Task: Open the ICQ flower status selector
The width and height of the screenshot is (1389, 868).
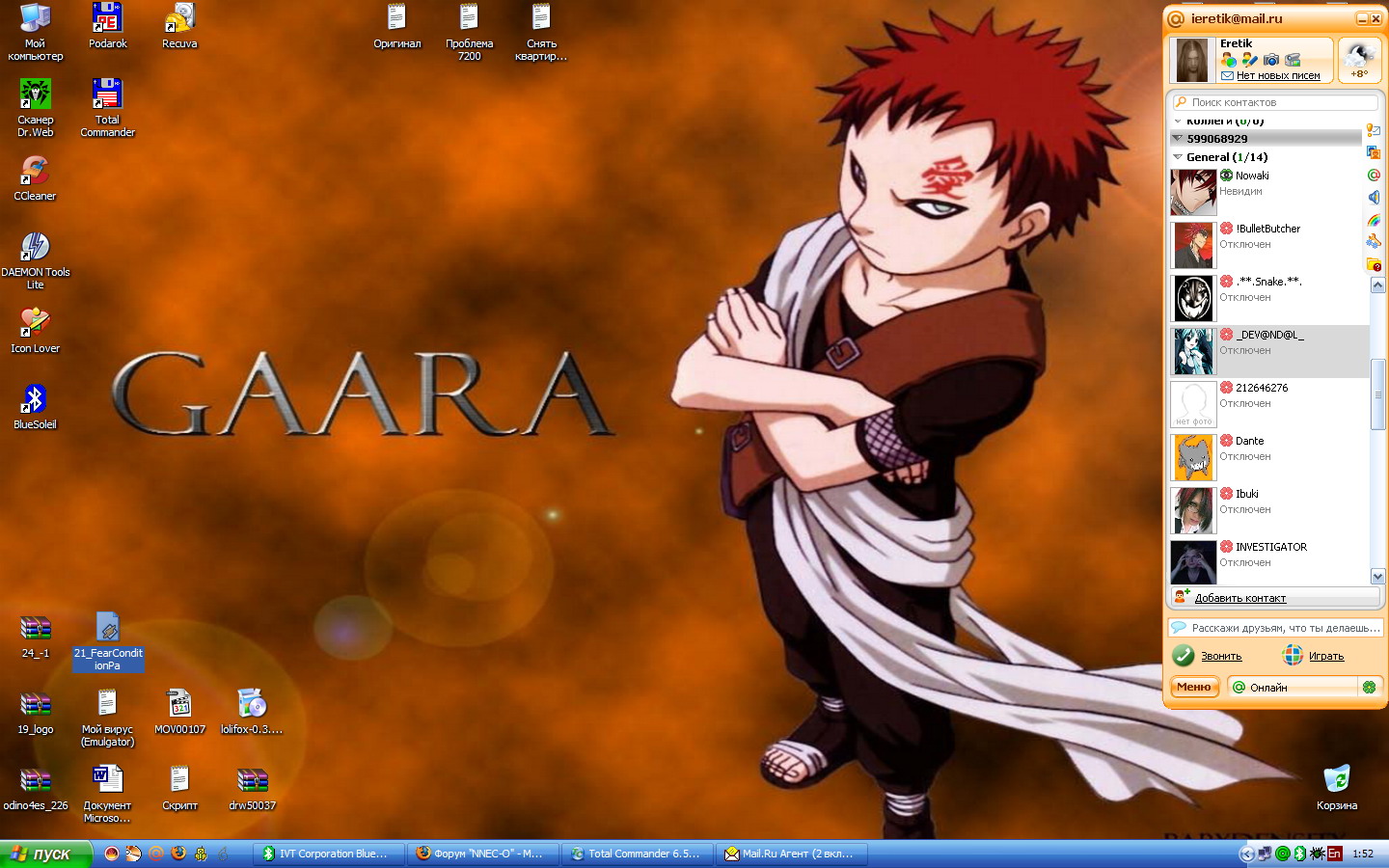Action: click(x=1369, y=688)
